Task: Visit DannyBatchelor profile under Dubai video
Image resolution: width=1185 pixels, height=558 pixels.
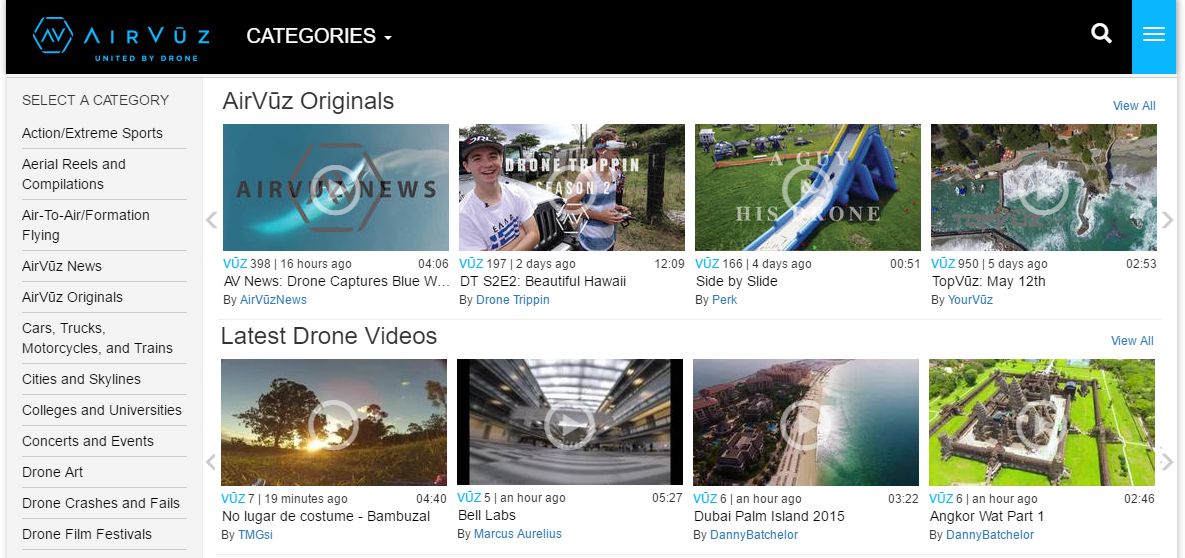Action: (753, 535)
